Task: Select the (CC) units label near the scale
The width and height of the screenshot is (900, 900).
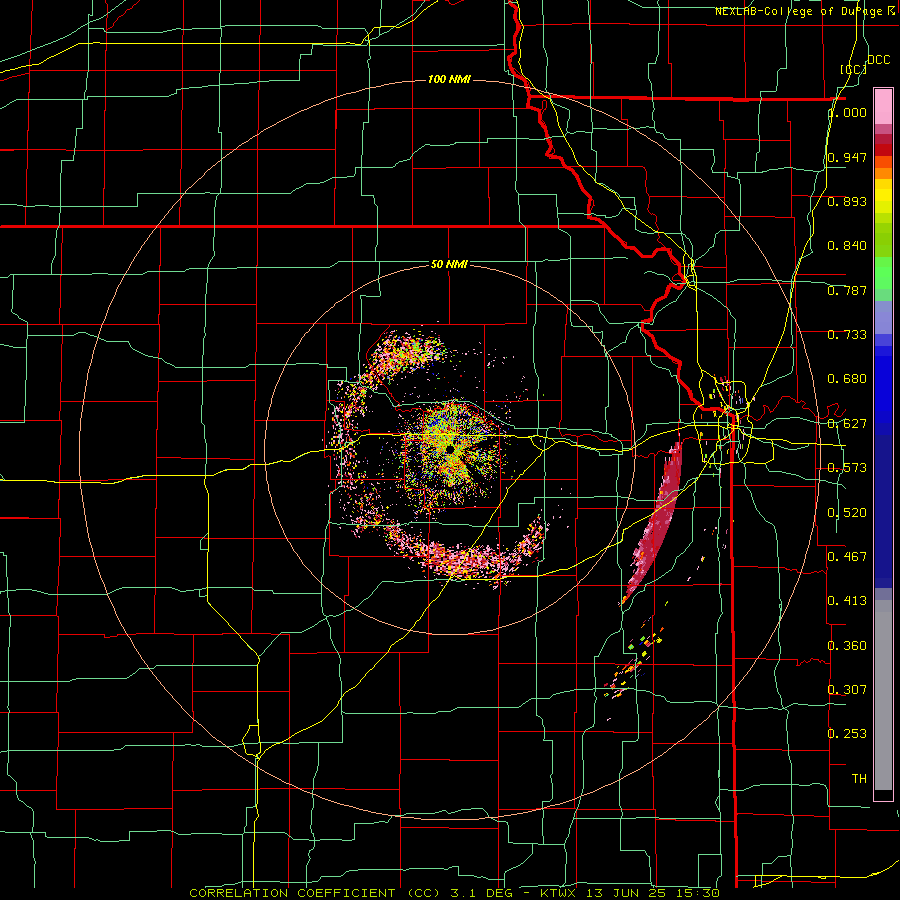Action: (853, 69)
